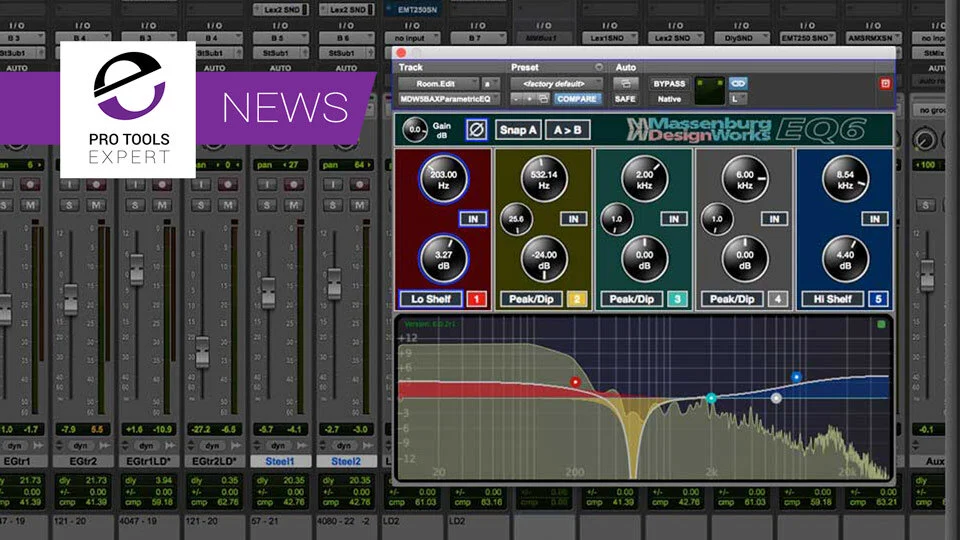Click the 203.00 Hz frequency knob
960x540 pixels.
point(443,179)
